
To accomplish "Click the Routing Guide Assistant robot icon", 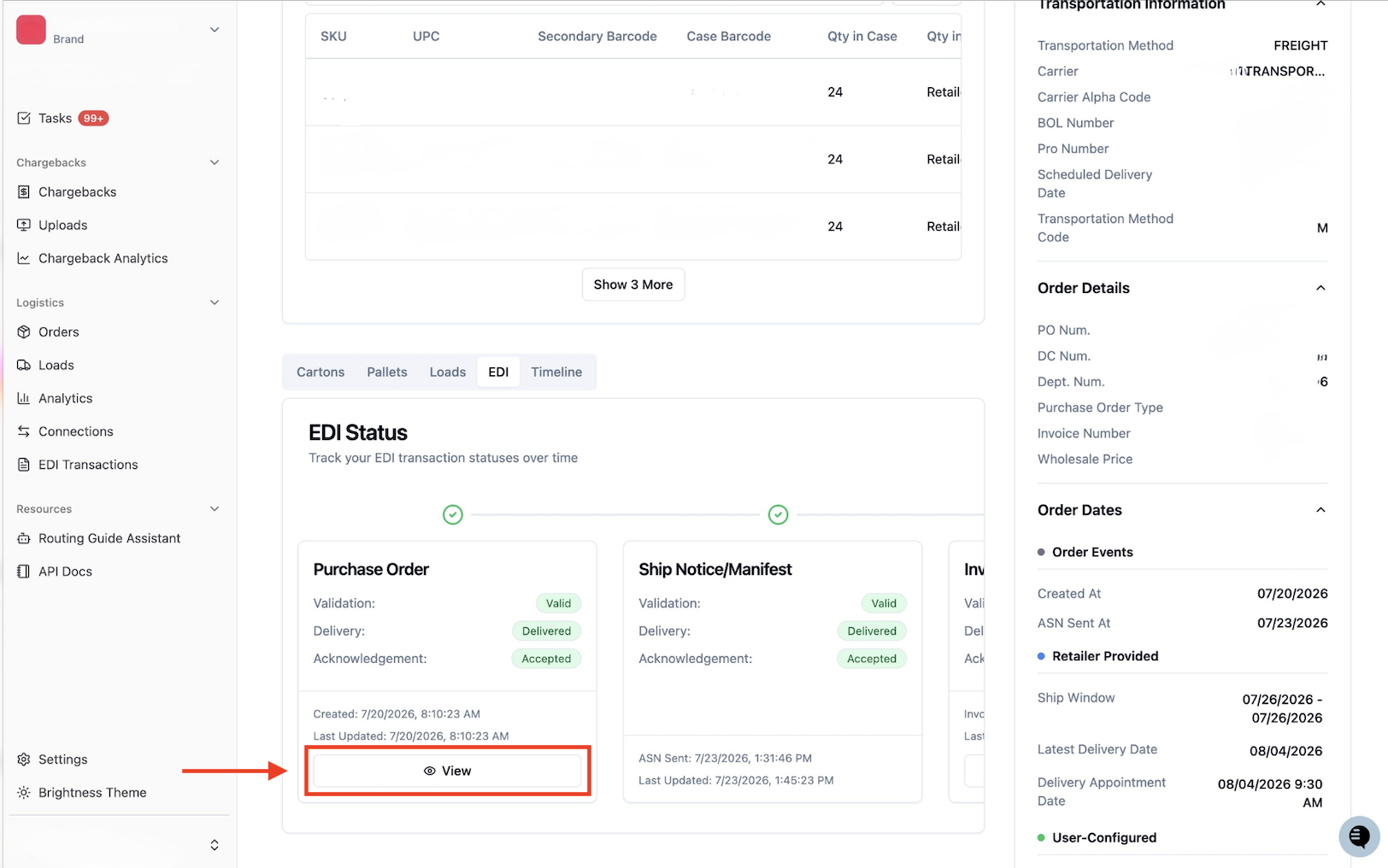I will coord(24,538).
